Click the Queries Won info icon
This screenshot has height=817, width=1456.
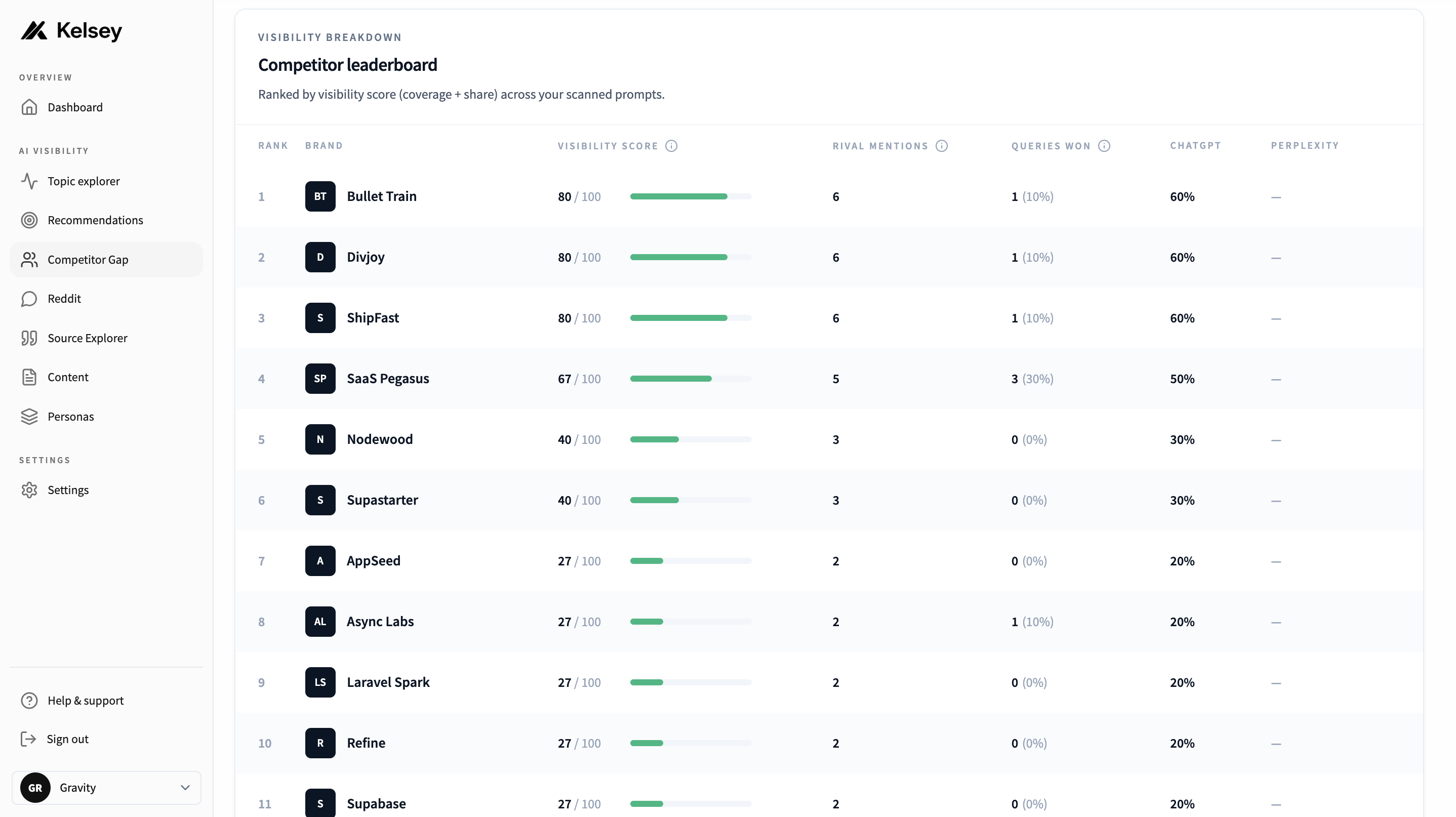point(1105,146)
